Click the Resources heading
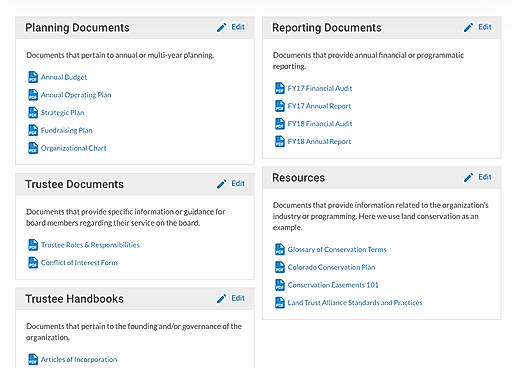The height and width of the screenshot is (368, 518). (x=298, y=177)
